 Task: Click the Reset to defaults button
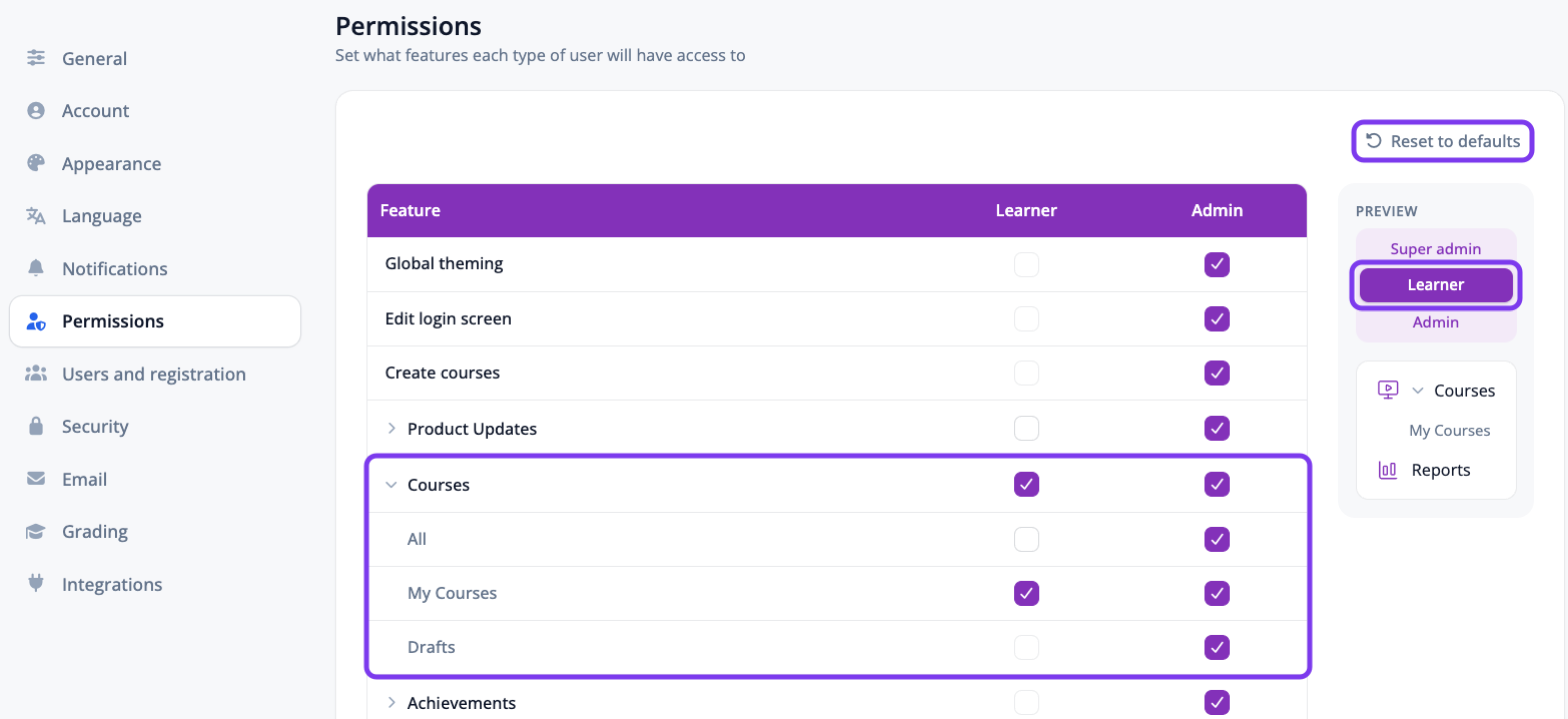[x=1443, y=141]
